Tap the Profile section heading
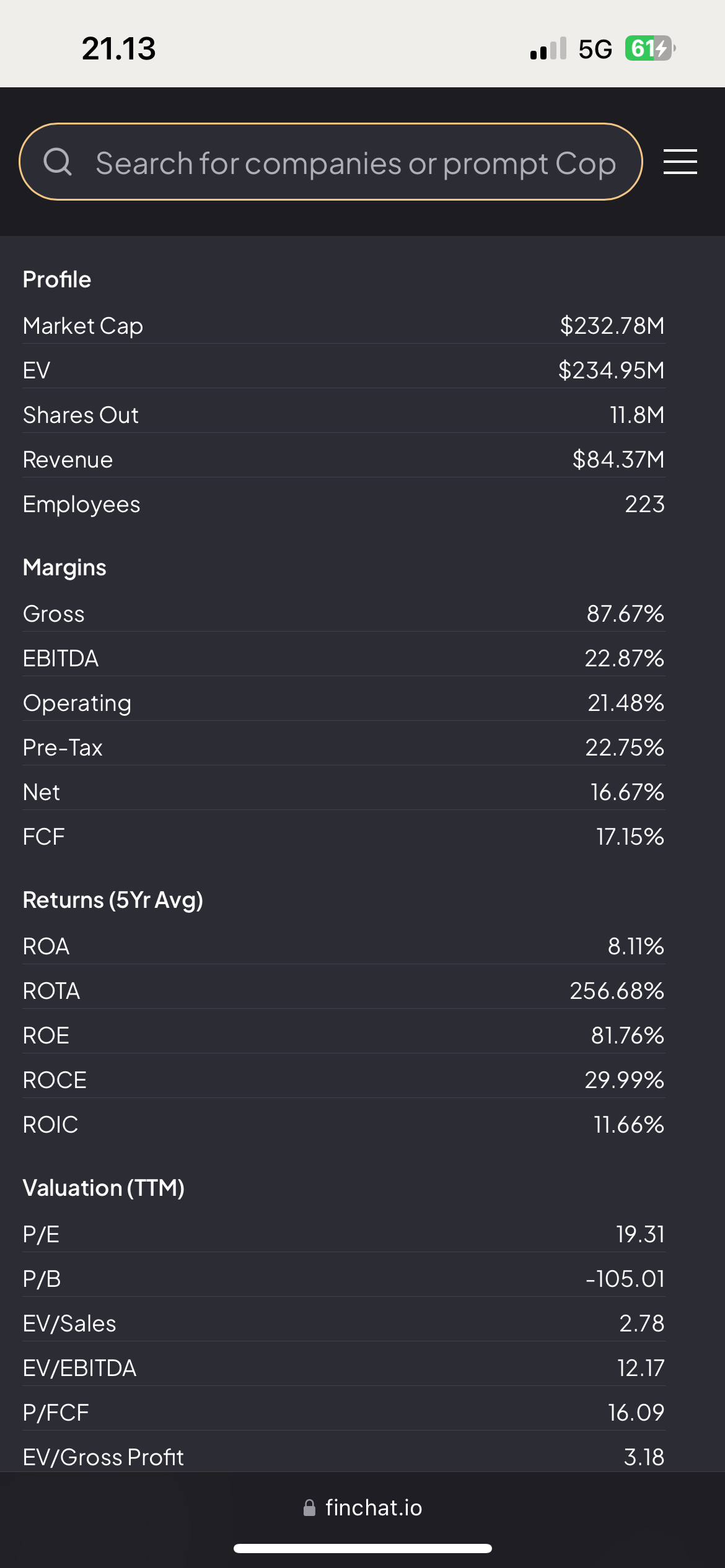The image size is (725, 1568). 57,279
